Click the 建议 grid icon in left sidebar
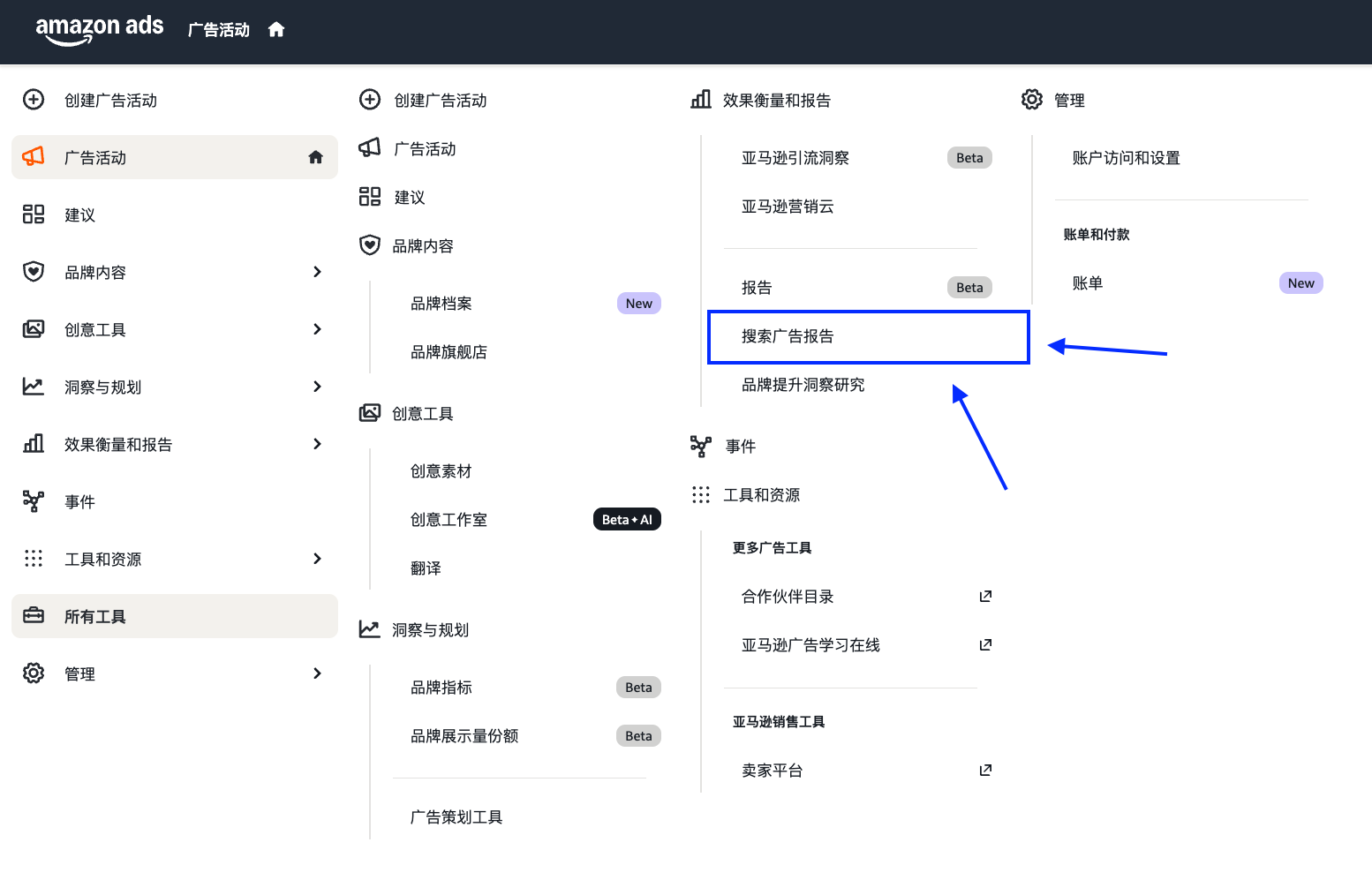 34,214
